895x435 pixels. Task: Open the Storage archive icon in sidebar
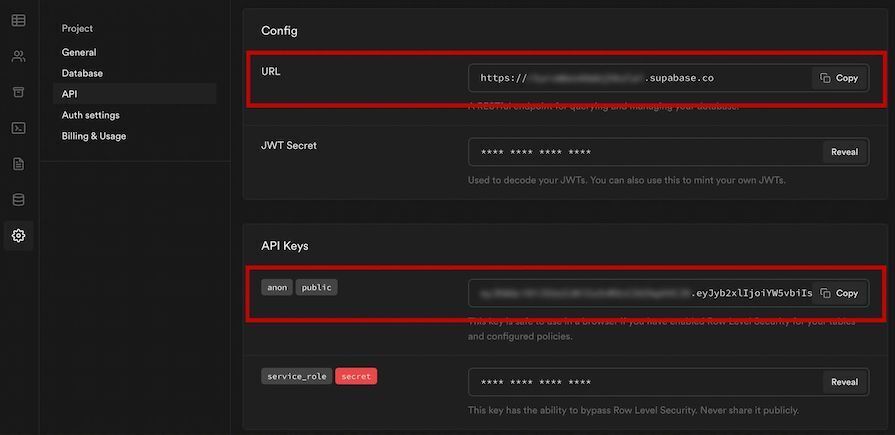[x=18, y=92]
